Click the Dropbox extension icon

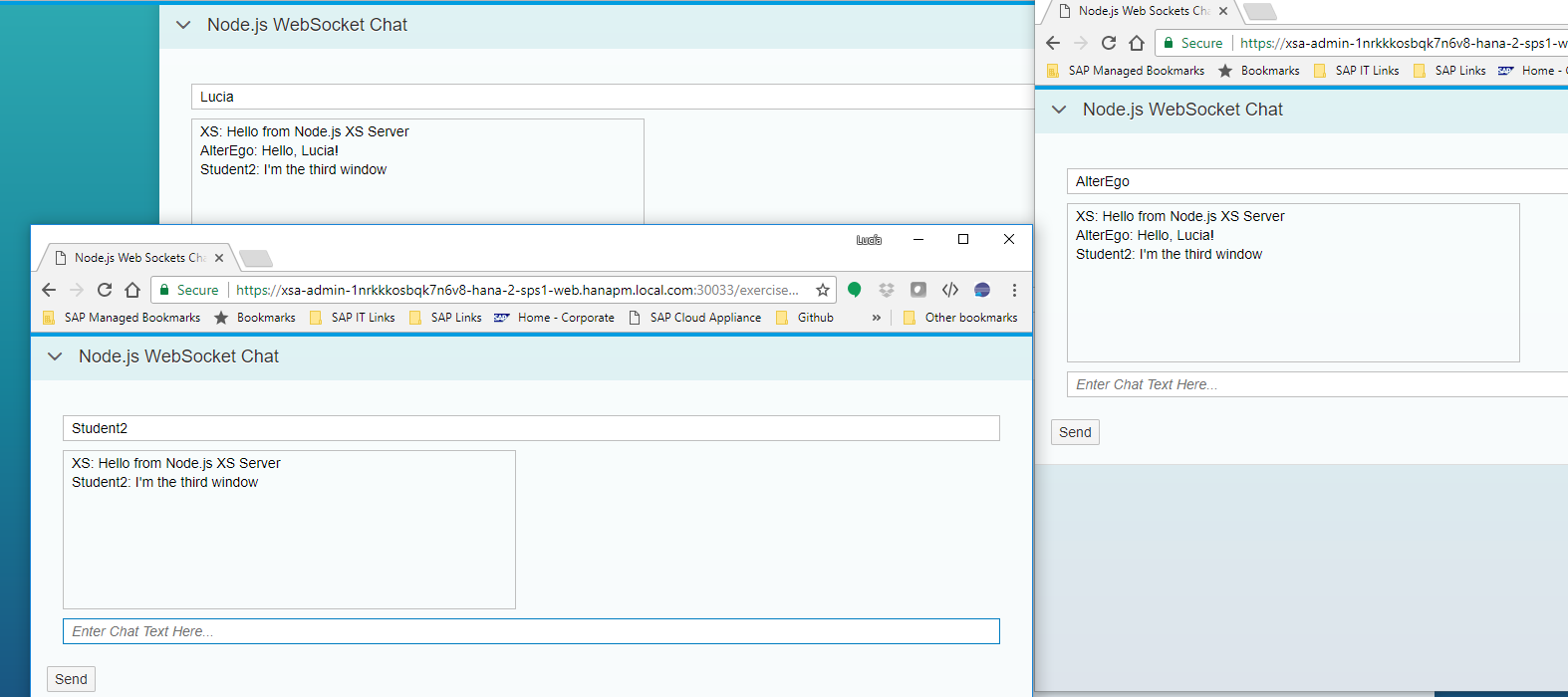click(x=887, y=290)
